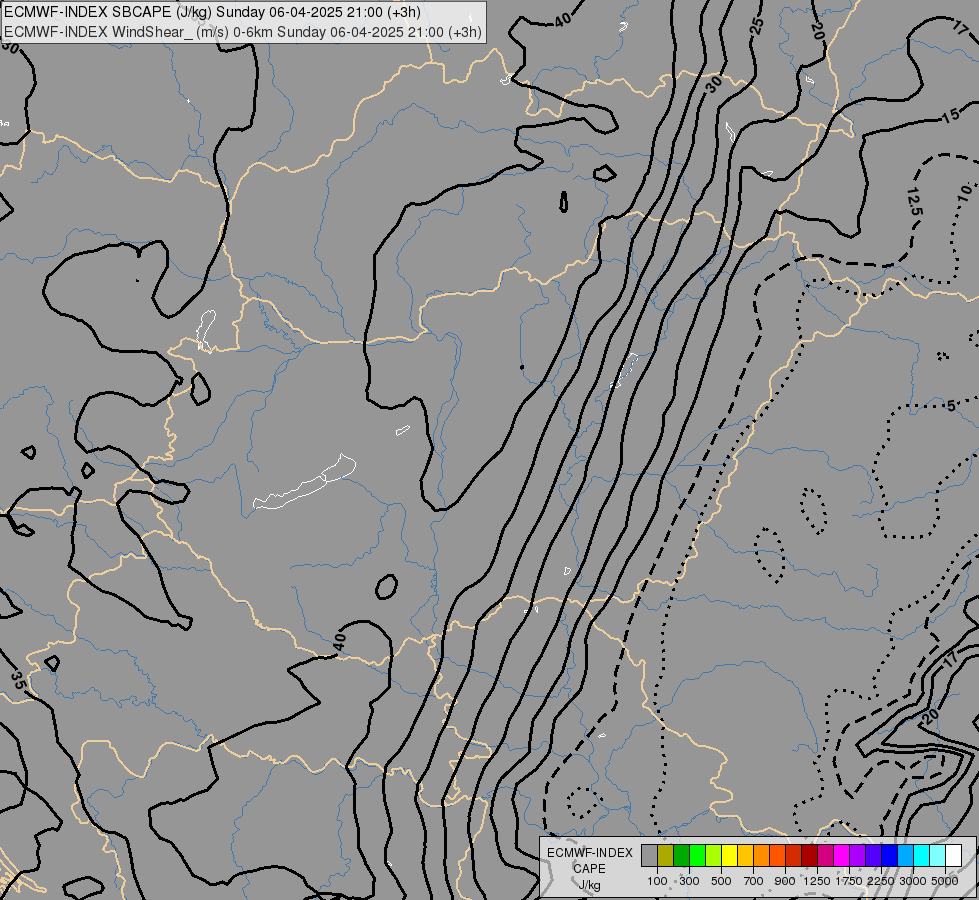The width and height of the screenshot is (979, 900).
Task: Click the gray swatch in the CAPE legend
Action: tap(649, 856)
